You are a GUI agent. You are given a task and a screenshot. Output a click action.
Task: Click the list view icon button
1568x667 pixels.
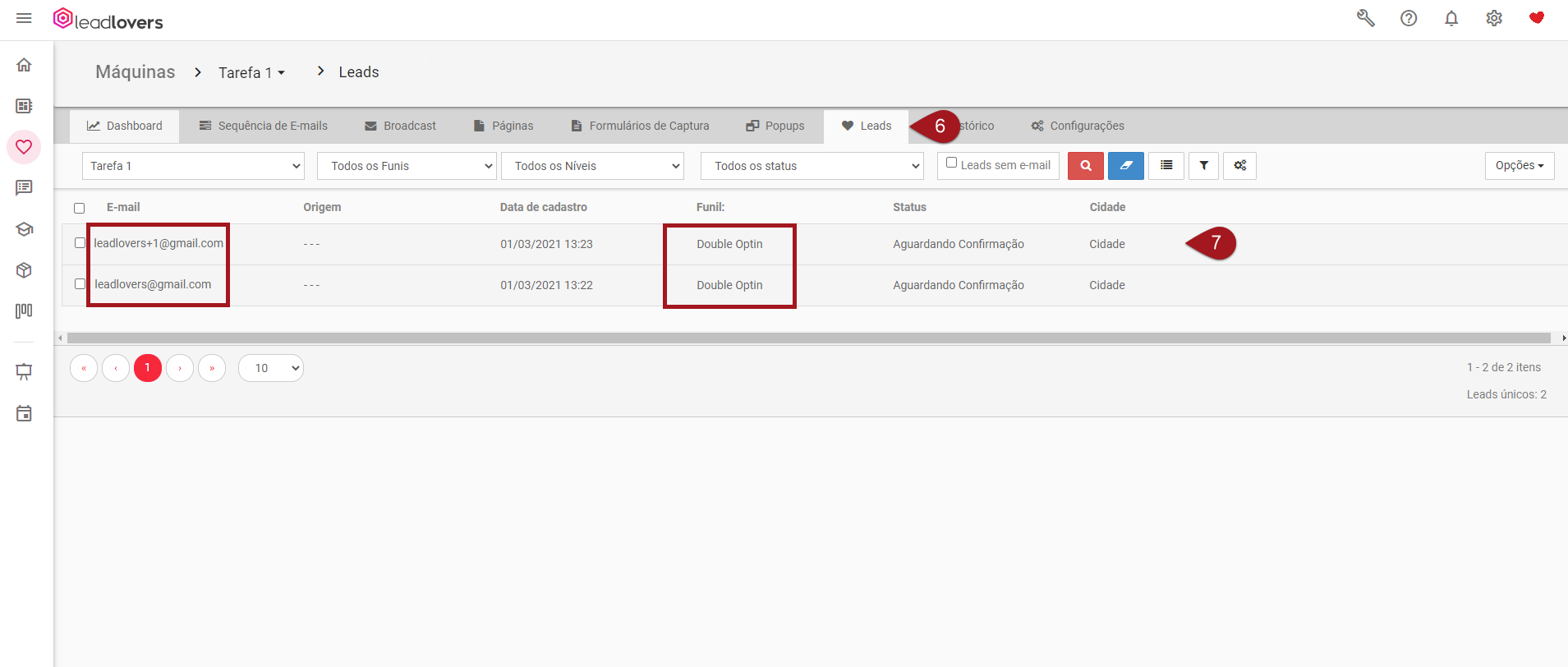point(1166,166)
